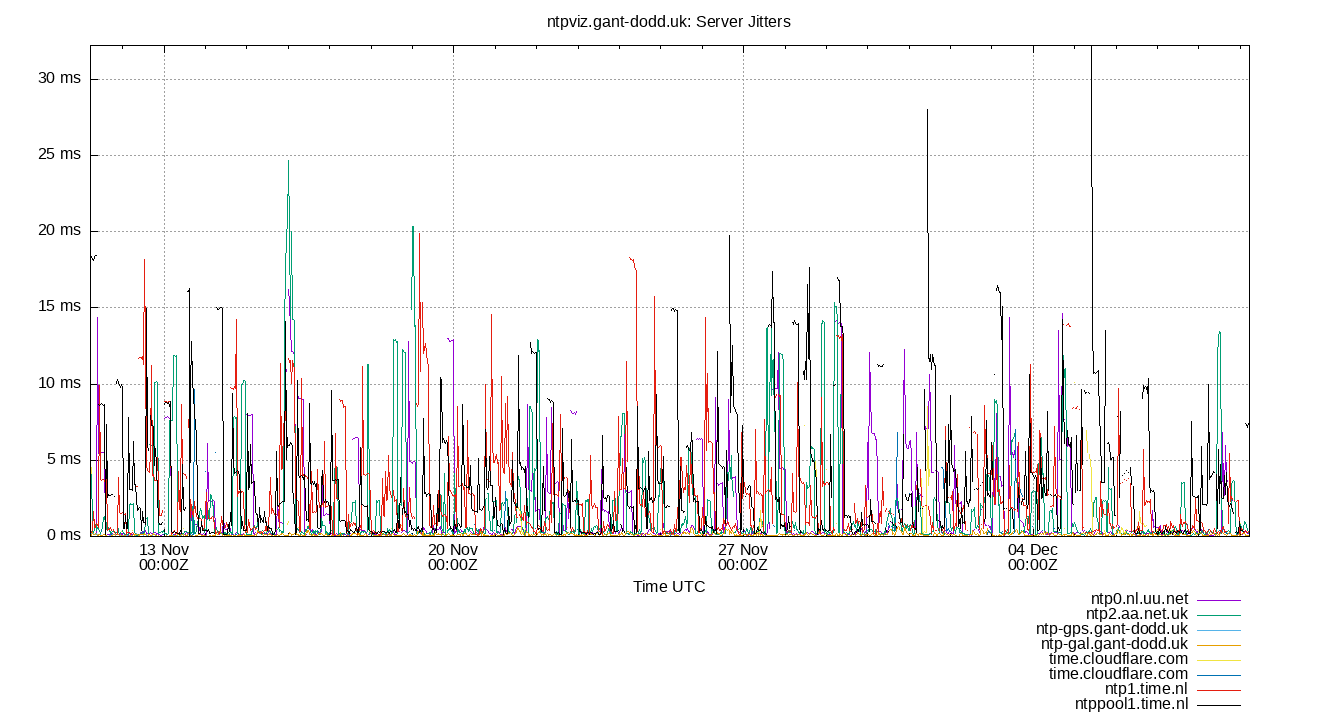Screen dimensions: 1340x720
Task: Click the chart title ntpviz.gant-dodd.uk Server Jitters
Action: [x=668, y=21]
